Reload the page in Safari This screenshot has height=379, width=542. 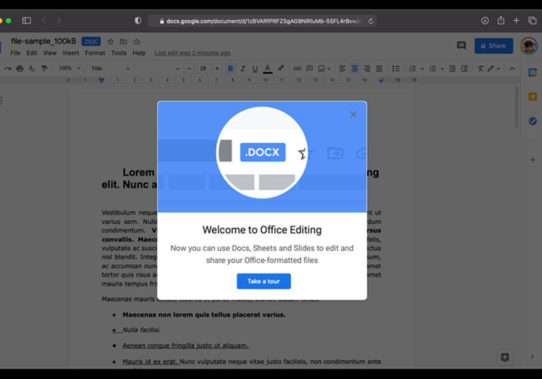(x=371, y=21)
